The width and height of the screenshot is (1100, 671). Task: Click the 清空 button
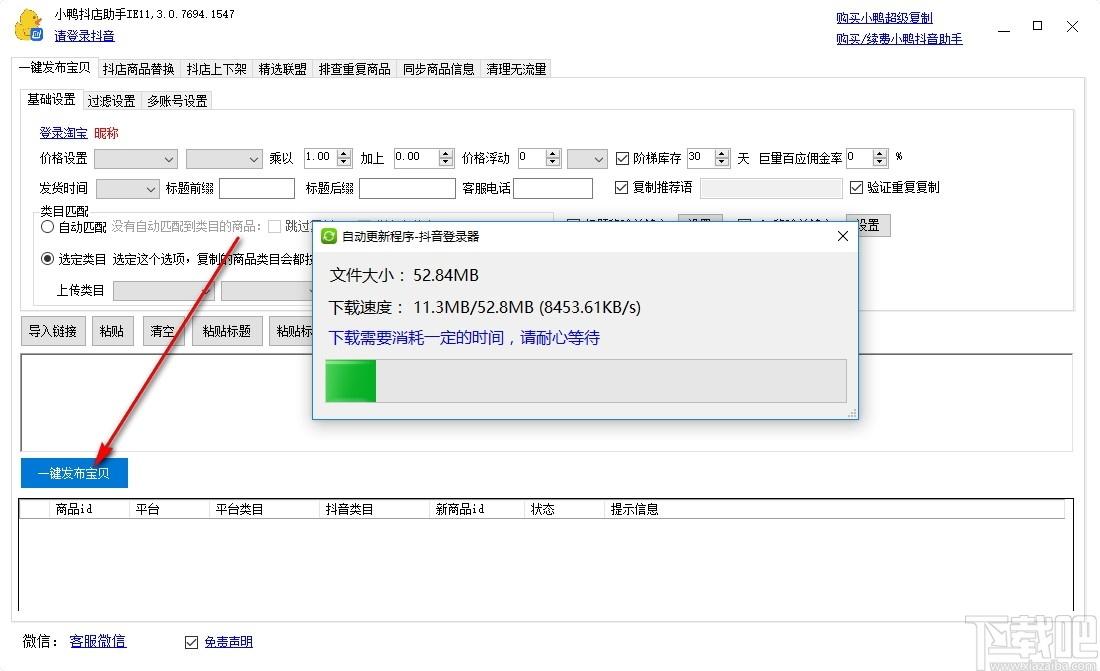coord(163,331)
